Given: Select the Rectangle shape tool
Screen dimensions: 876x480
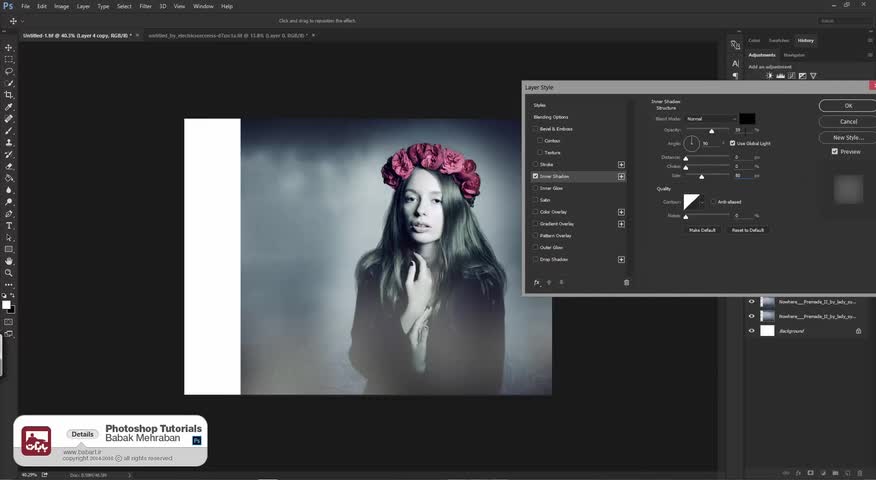Looking at the screenshot, I should click(x=9, y=249).
